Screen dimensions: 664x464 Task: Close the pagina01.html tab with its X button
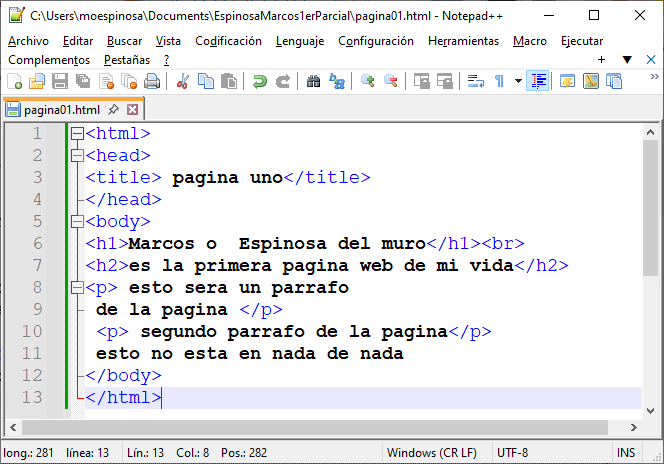(132, 109)
